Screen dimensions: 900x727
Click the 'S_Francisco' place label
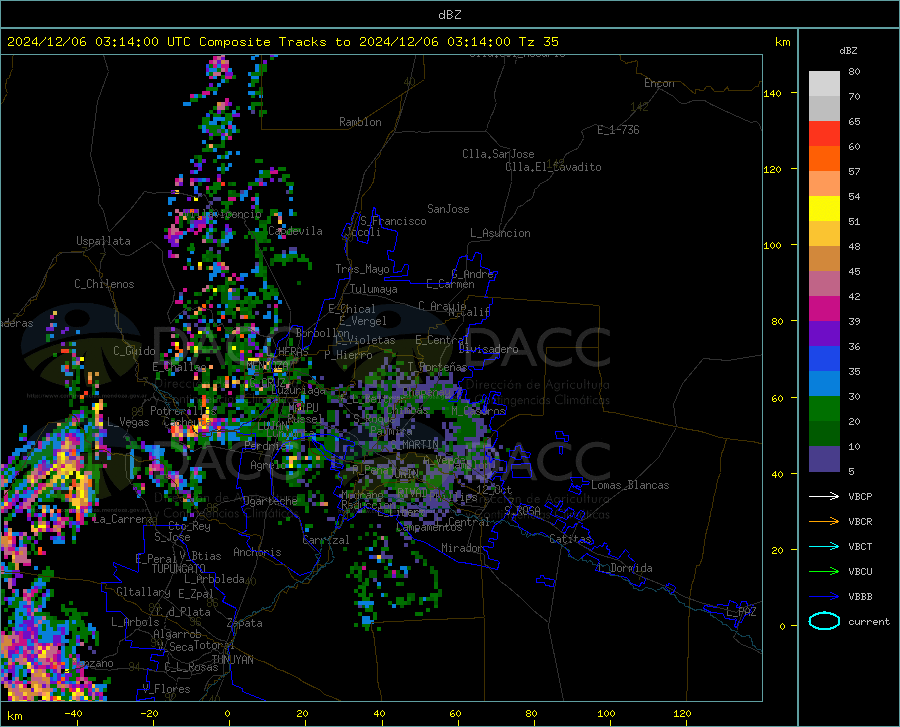pos(393,221)
